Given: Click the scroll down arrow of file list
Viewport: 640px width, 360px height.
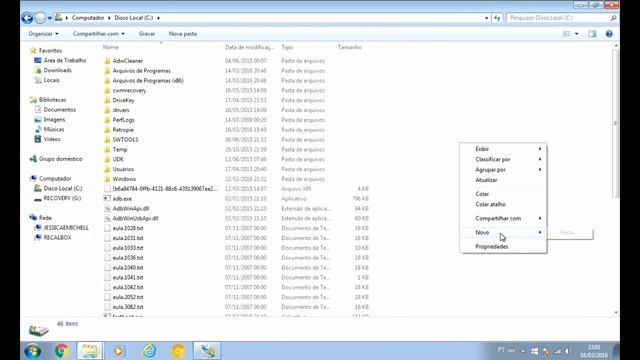Looking at the screenshot, I should (616, 313).
